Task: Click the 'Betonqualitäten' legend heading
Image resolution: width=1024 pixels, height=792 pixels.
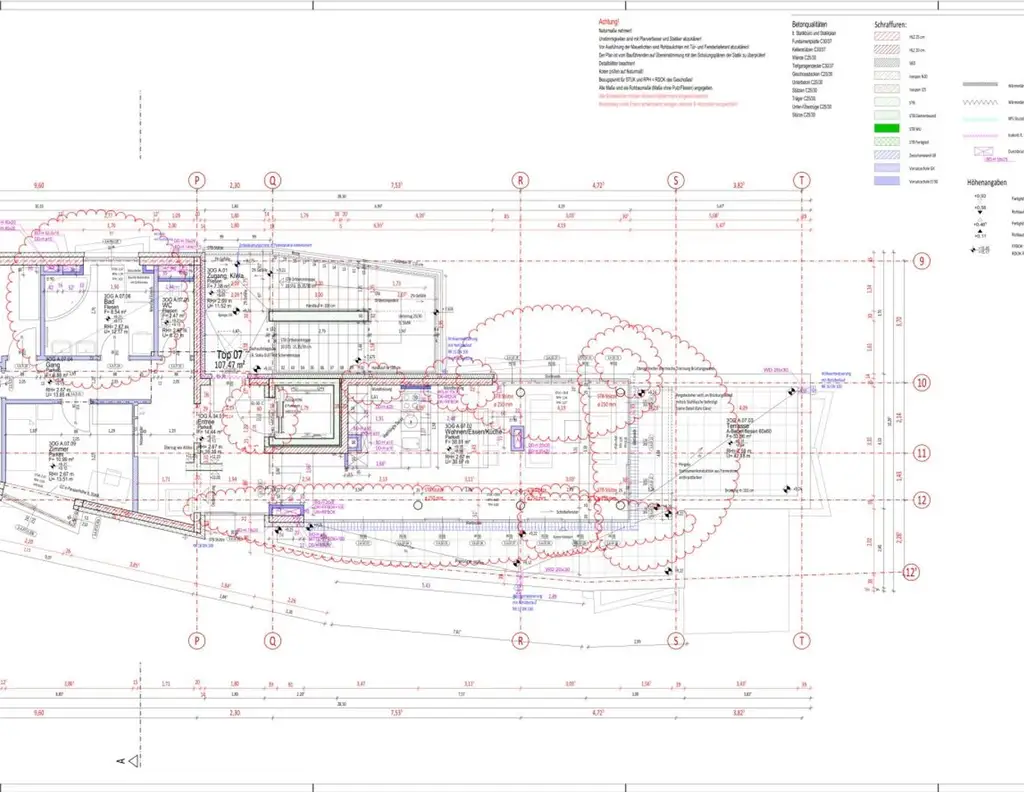Action: (x=809, y=24)
